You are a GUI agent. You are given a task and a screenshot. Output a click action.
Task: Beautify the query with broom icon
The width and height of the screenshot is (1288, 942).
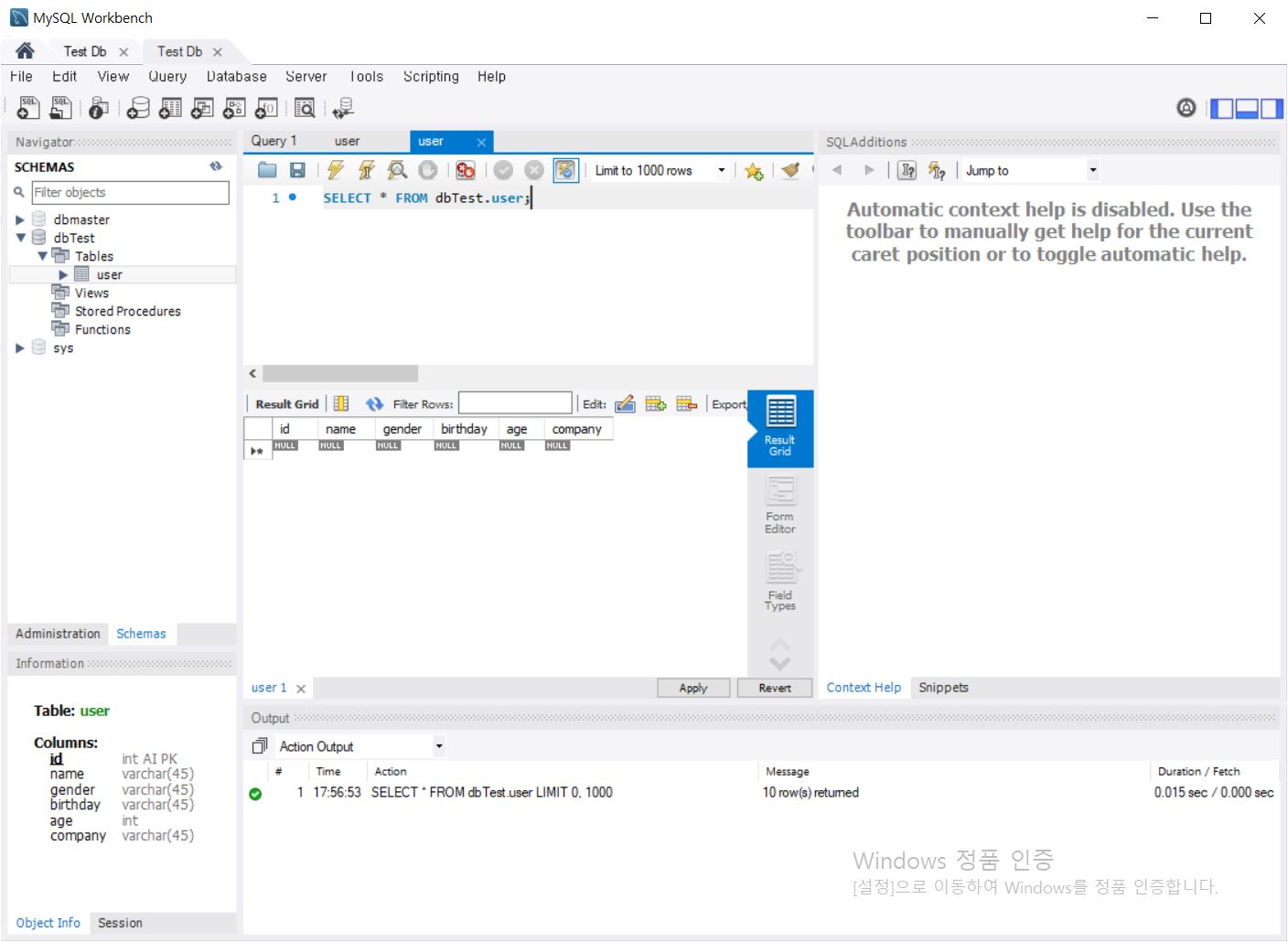pos(791,170)
